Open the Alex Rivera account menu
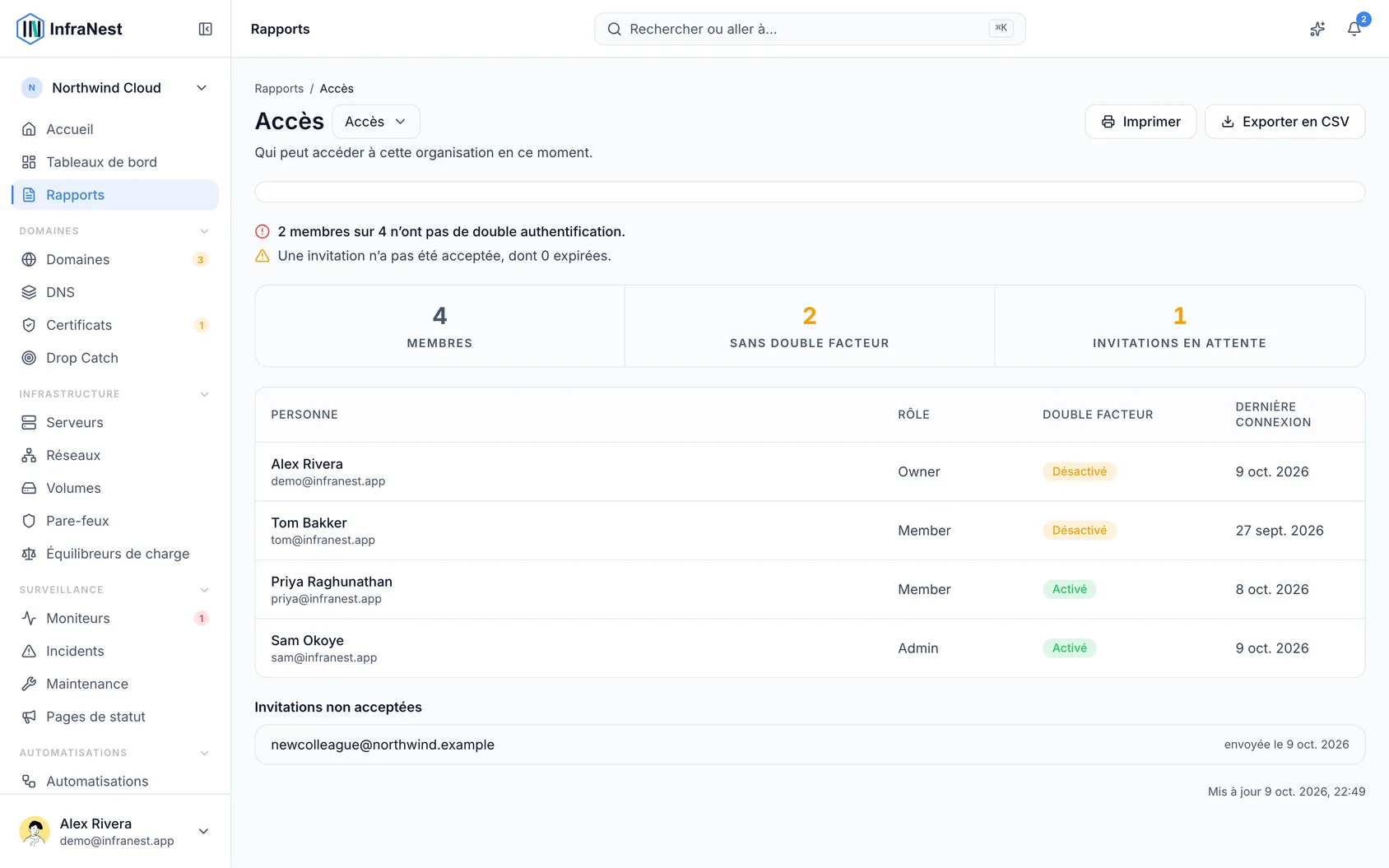This screenshot has width=1389, height=868. (x=115, y=831)
